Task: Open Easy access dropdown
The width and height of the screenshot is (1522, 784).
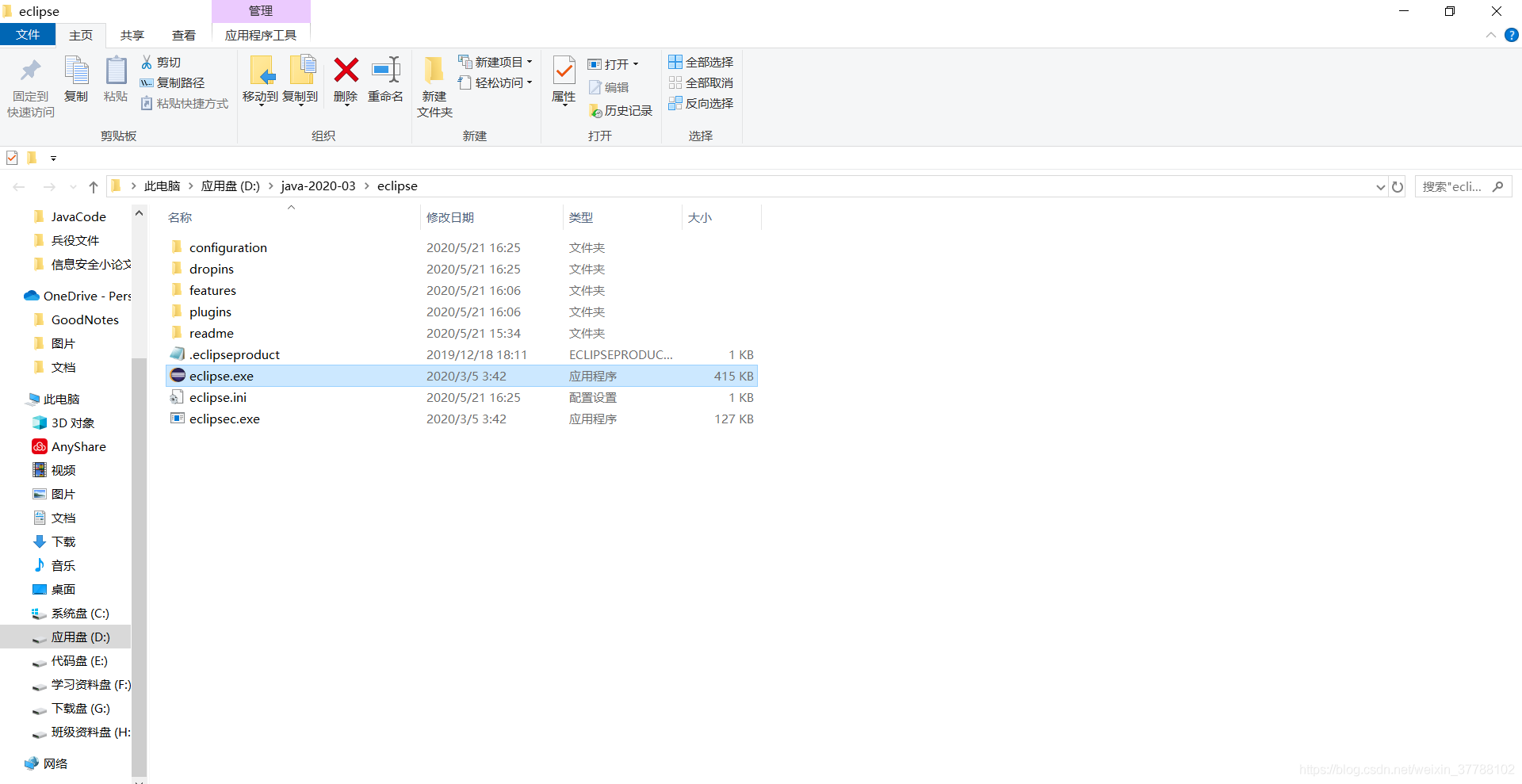Action: point(495,82)
